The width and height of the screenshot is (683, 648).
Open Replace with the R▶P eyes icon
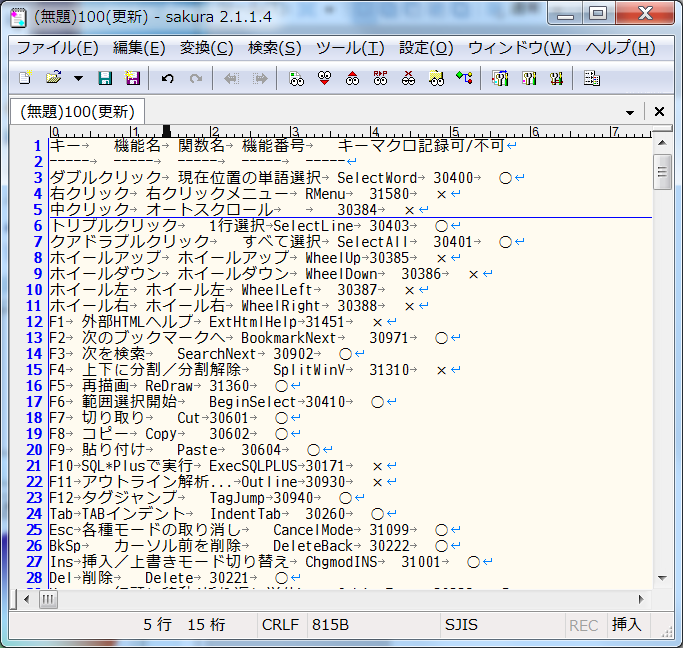click(380, 78)
